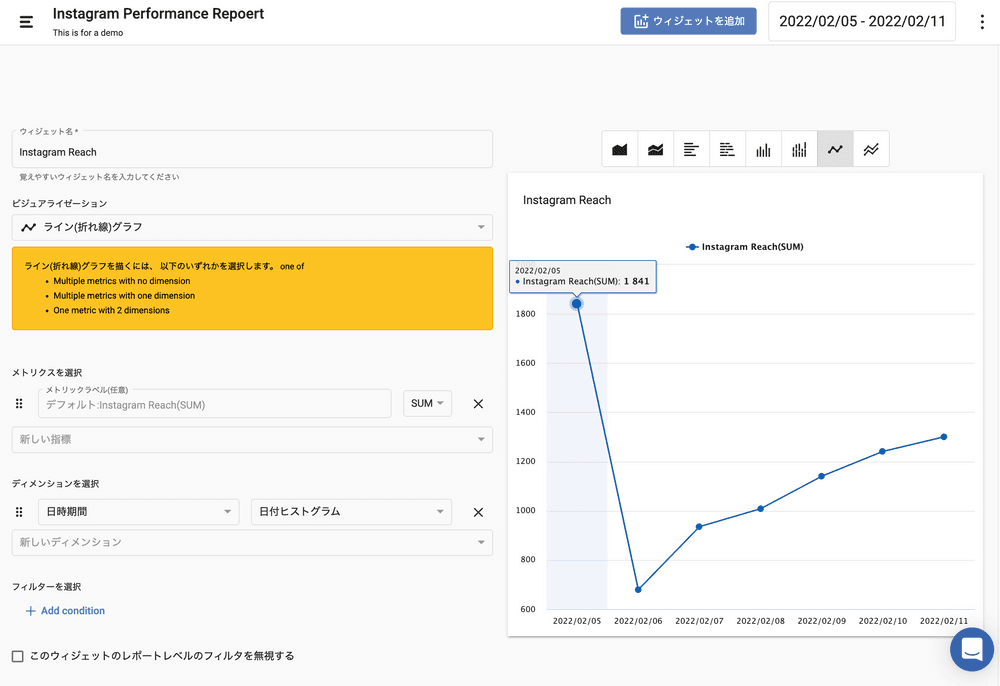Select the multi-line chart icon
The image size is (1000, 686).
(871, 150)
